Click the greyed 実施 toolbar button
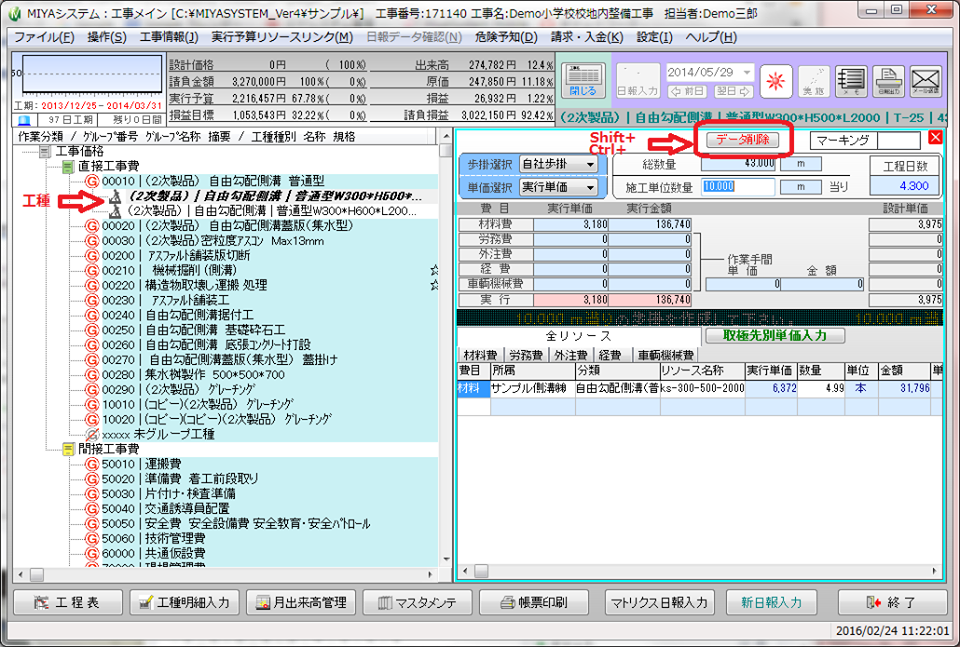Image resolution: width=960 pixels, height=647 pixels. point(814,81)
